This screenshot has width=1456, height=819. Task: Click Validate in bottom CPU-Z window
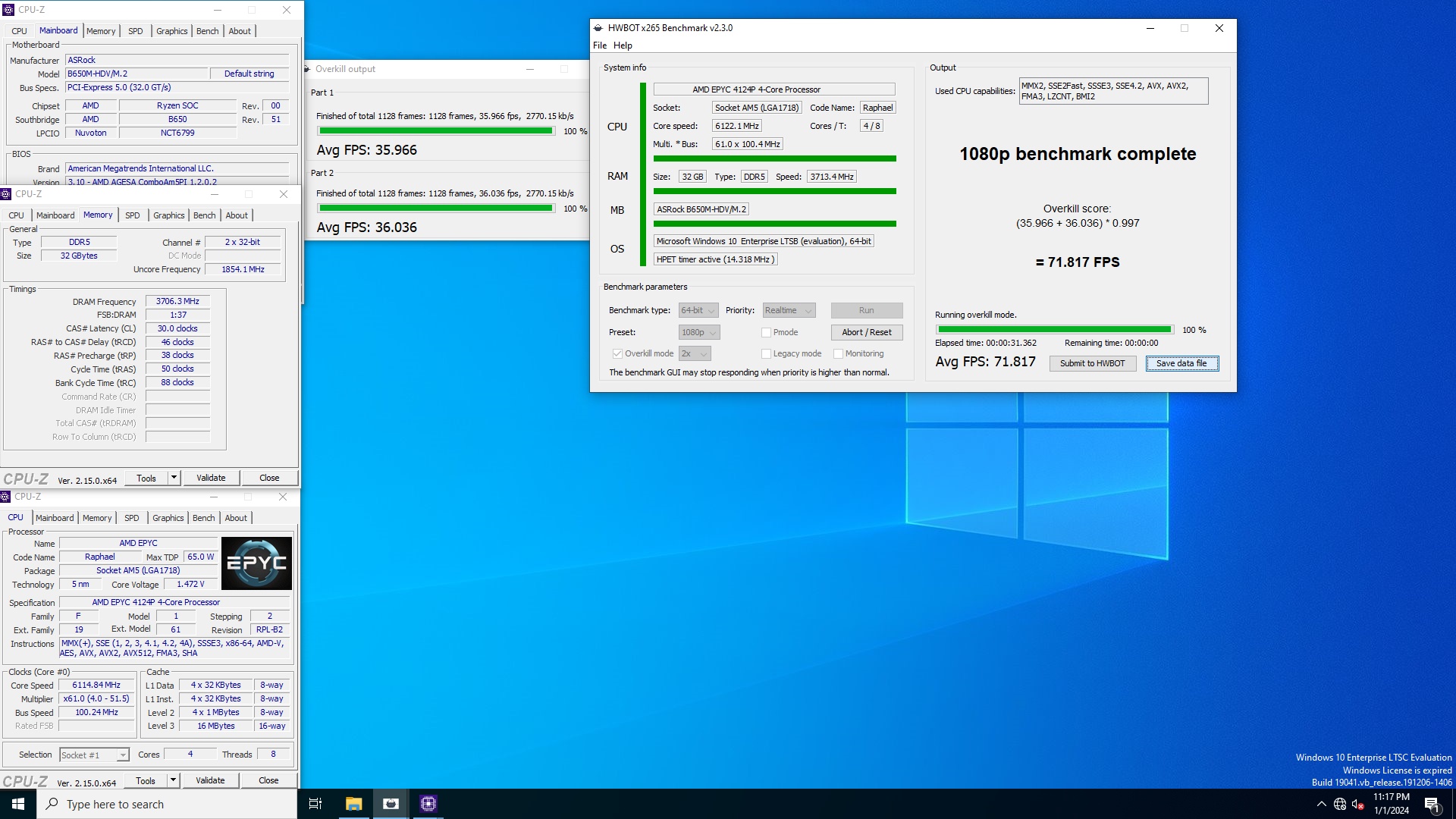tap(210, 780)
